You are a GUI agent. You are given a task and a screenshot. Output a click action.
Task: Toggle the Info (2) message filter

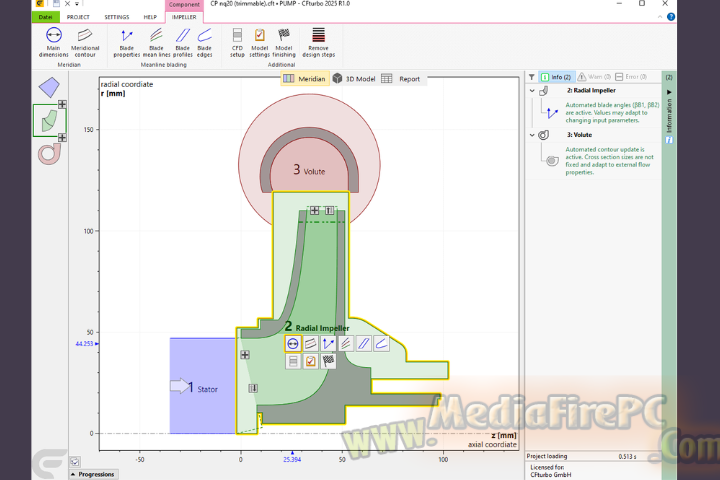(x=556, y=77)
